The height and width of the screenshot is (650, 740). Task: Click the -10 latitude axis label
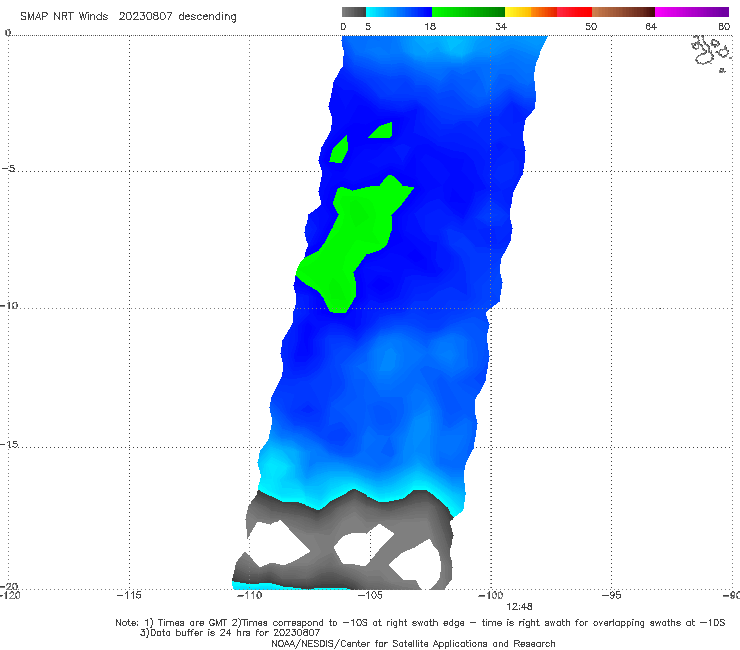[9, 305]
